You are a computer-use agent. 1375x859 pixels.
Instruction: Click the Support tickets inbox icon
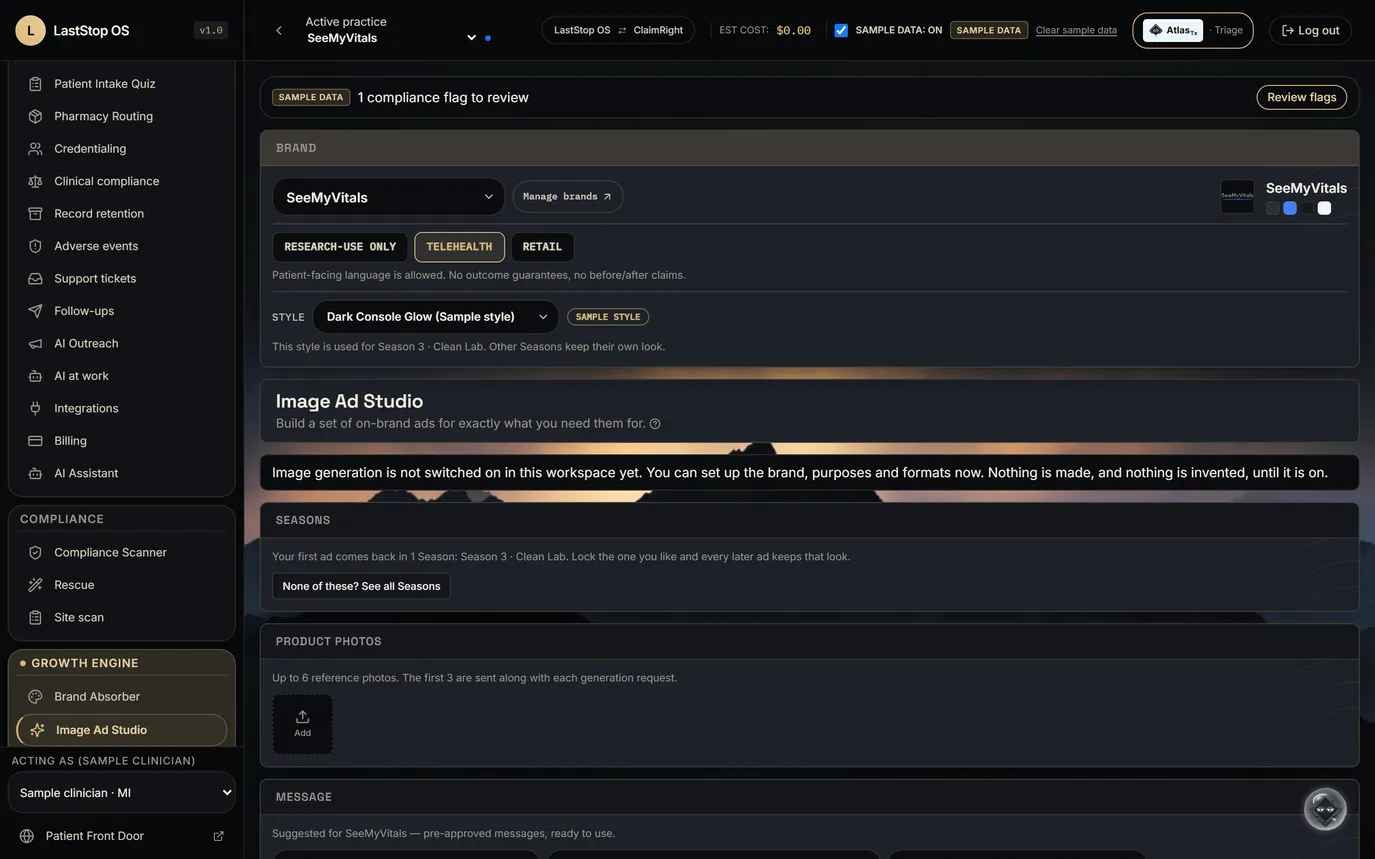pyautogui.click(x=35, y=279)
